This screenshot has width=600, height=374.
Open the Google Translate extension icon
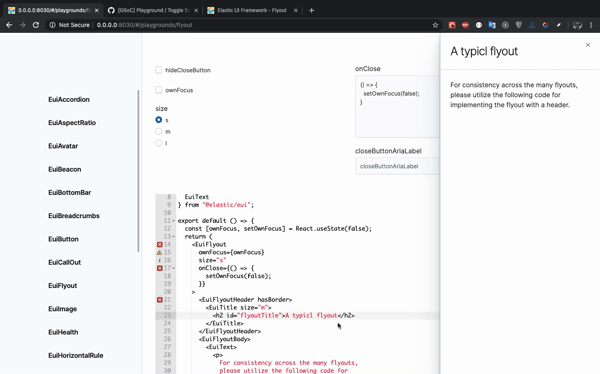point(492,25)
